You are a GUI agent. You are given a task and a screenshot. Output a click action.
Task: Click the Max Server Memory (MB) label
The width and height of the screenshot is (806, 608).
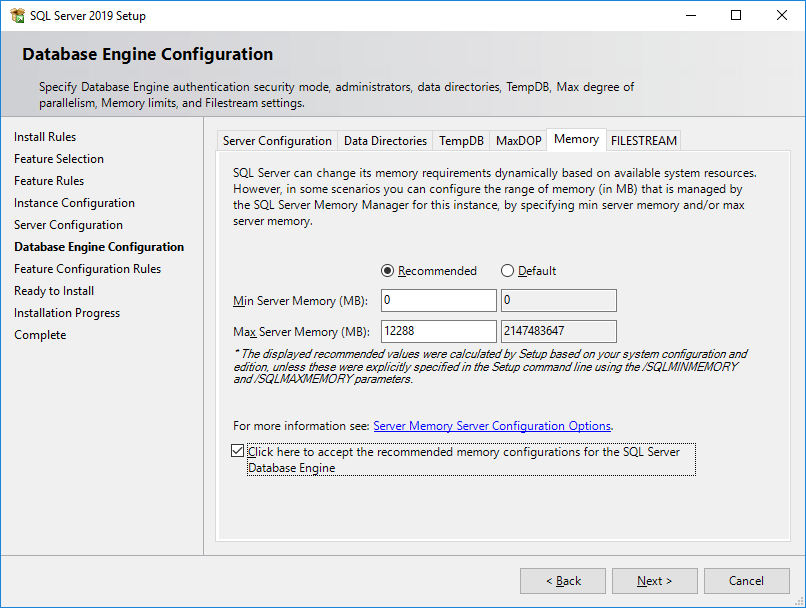pyautogui.click(x=301, y=332)
